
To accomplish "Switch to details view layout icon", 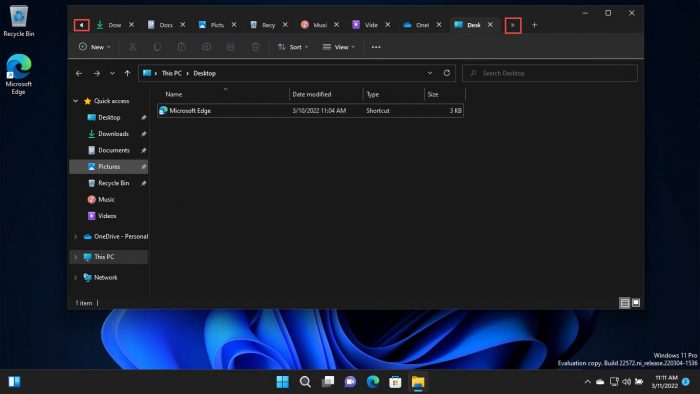I will pos(625,303).
